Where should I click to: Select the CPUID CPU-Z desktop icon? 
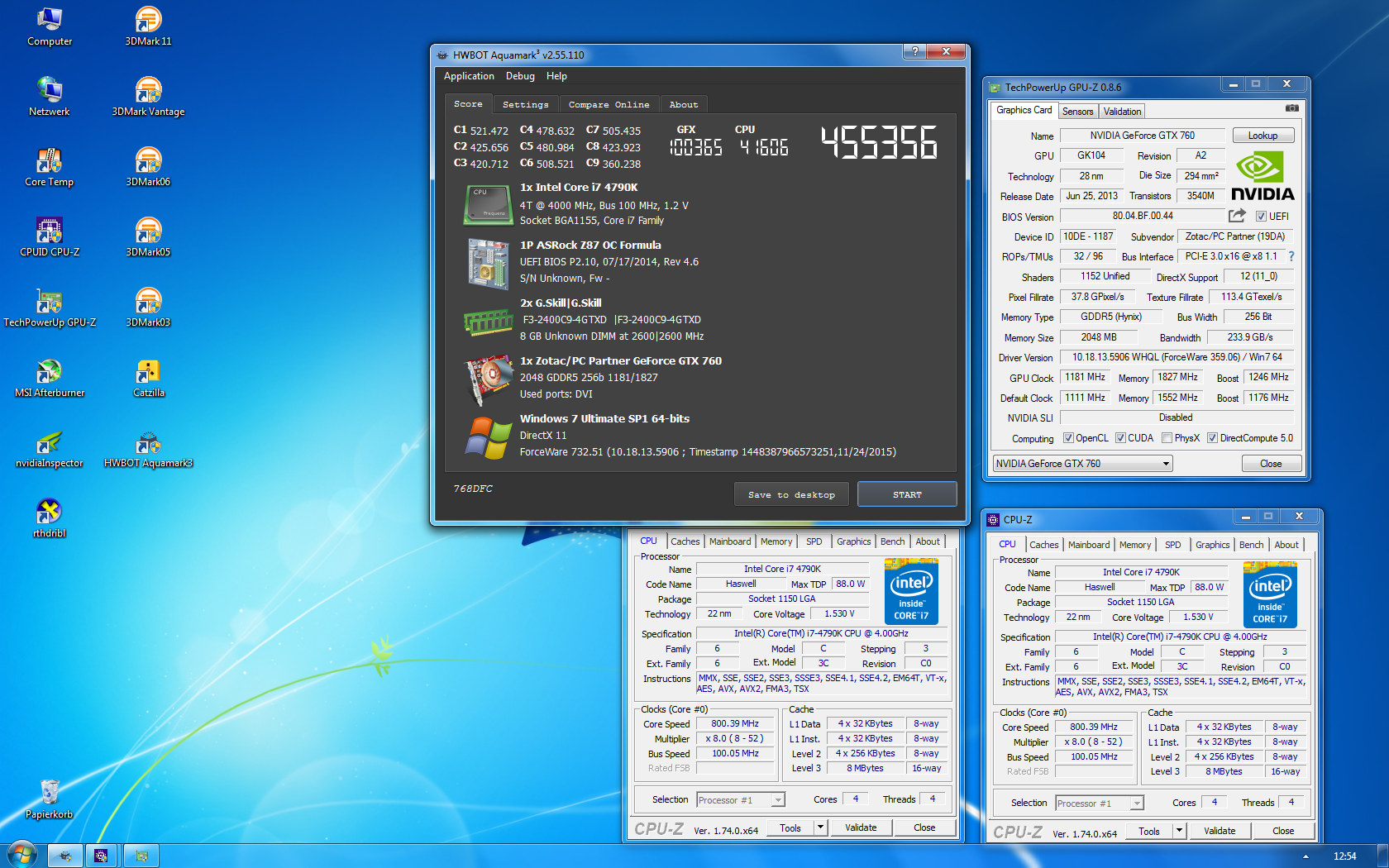[50, 237]
